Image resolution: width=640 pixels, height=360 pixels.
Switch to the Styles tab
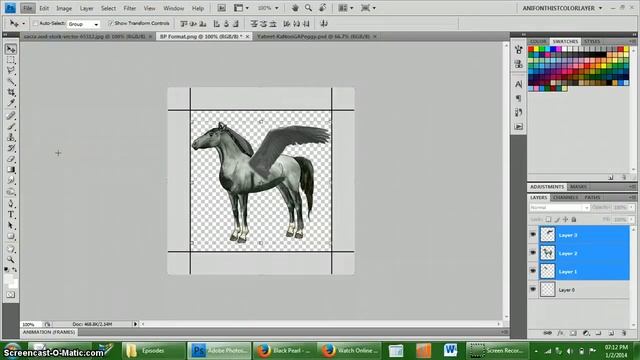click(x=592, y=42)
